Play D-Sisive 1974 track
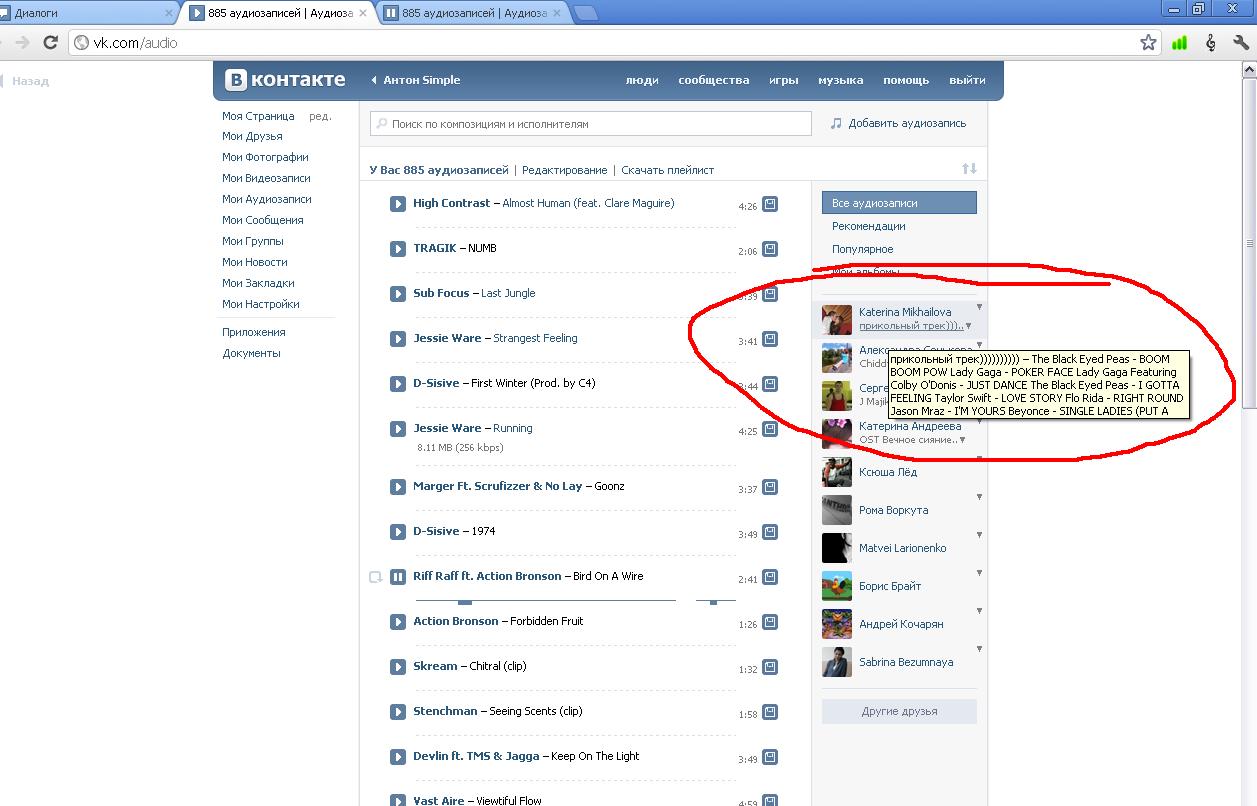The image size is (1257, 806). click(x=398, y=532)
